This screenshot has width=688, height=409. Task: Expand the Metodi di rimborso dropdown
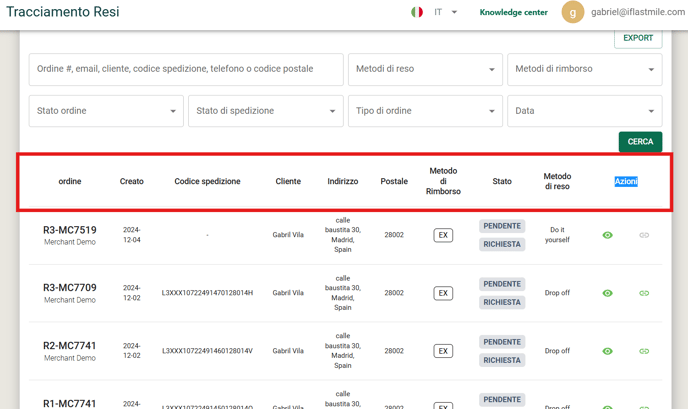click(x=584, y=69)
